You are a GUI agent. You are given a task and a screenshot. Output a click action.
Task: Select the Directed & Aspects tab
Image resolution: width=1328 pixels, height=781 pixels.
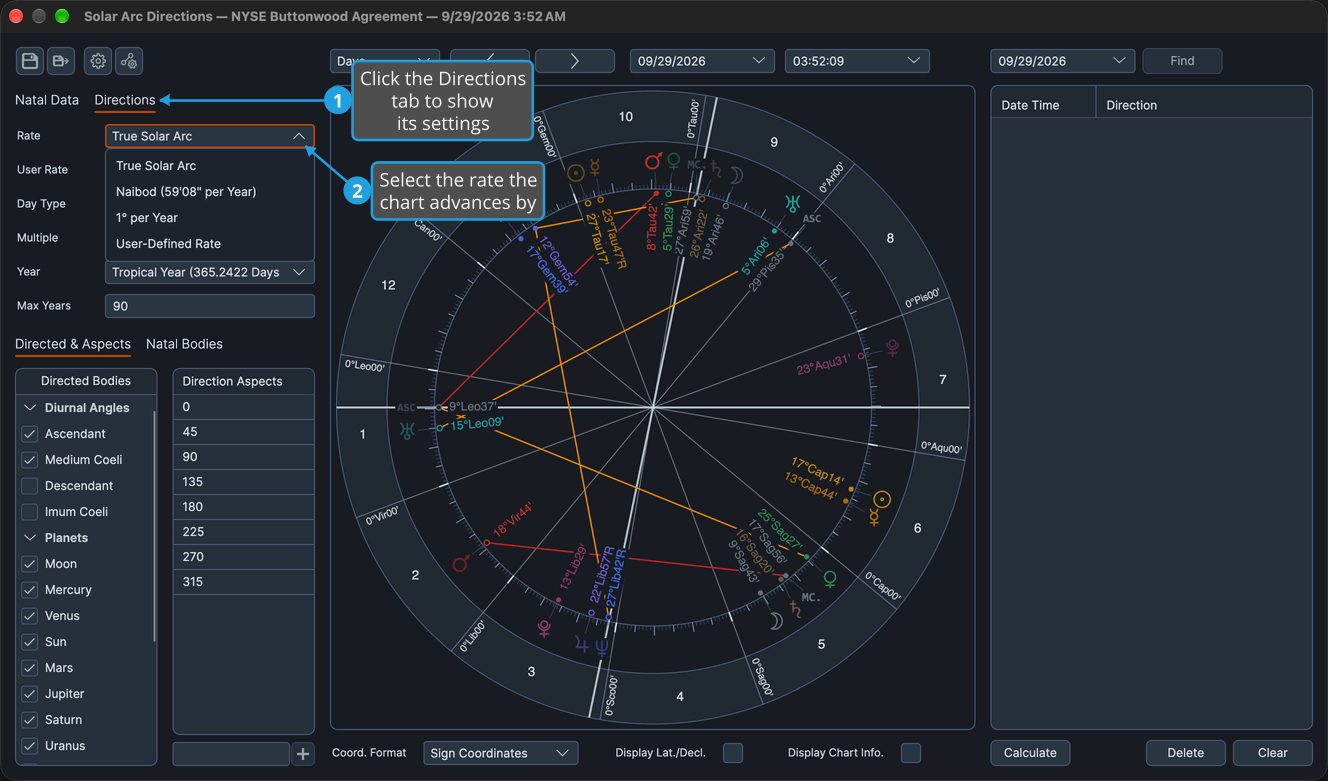73,344
